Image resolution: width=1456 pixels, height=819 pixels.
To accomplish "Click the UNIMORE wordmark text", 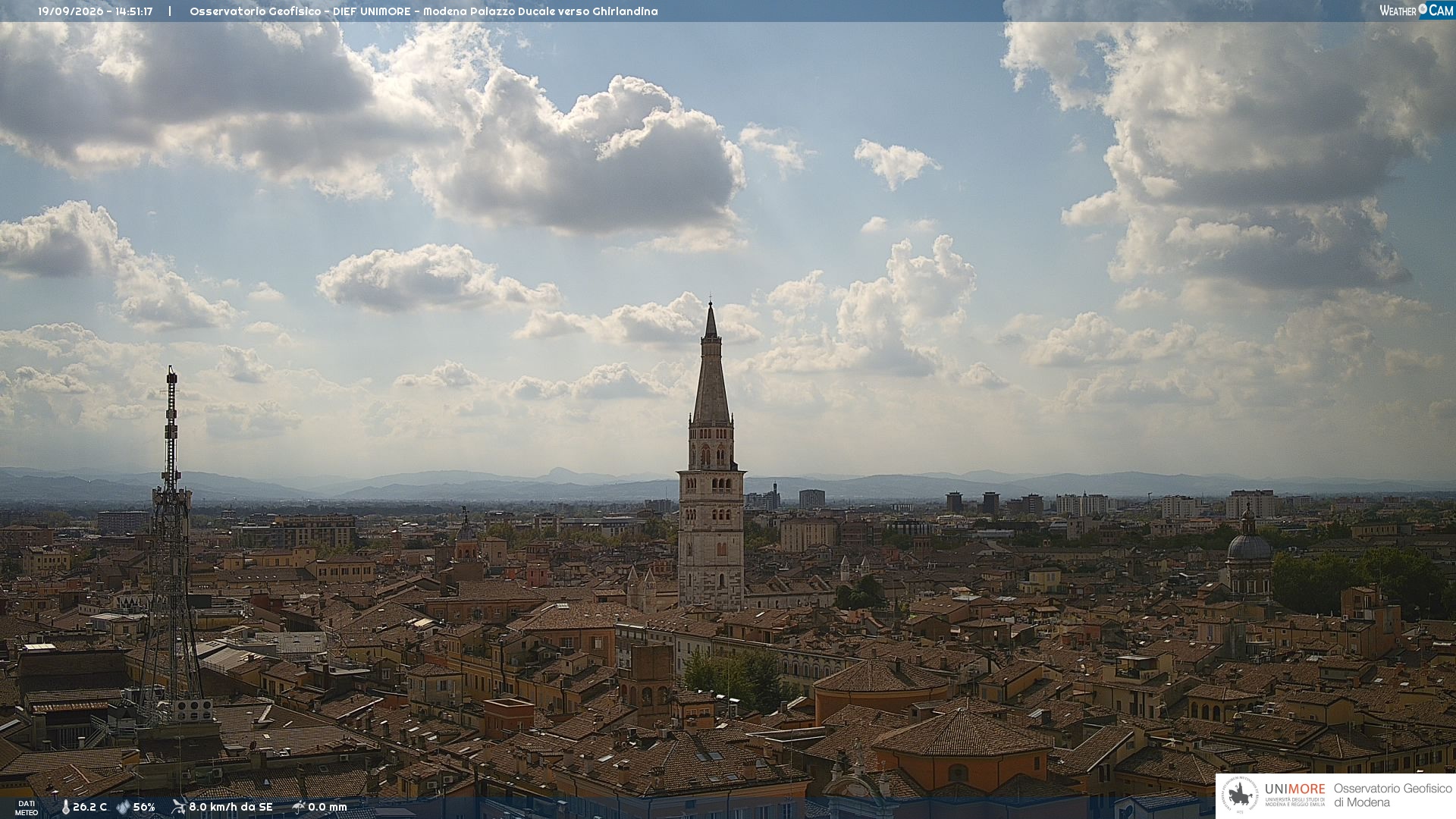I will pos(1294,789).
